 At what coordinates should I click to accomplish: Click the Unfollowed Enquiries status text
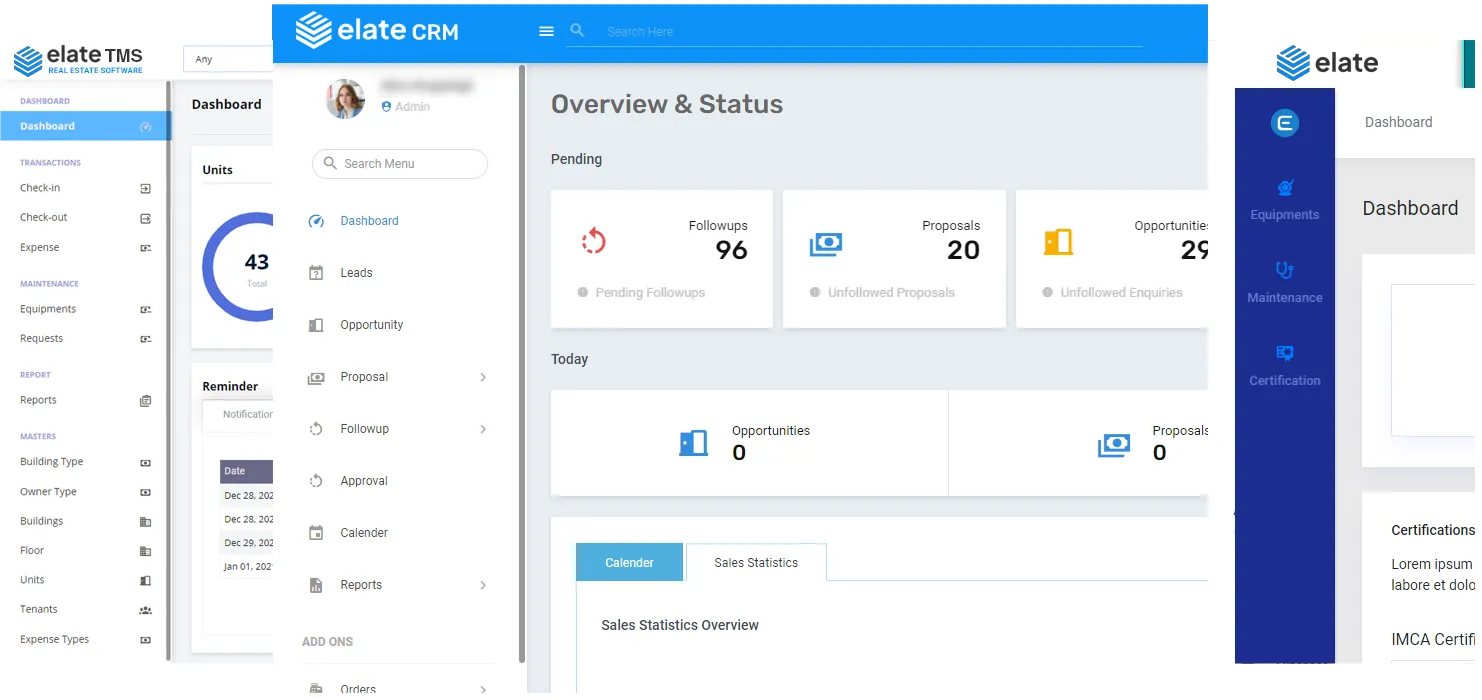coord(1121,293)
